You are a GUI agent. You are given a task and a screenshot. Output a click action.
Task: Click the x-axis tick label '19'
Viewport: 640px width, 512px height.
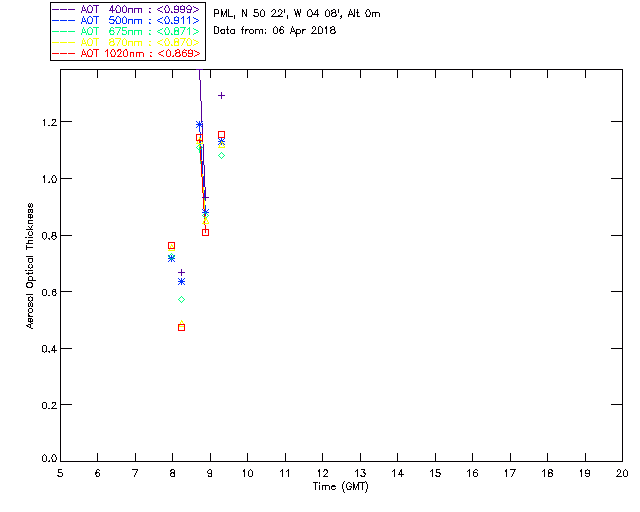585,474
